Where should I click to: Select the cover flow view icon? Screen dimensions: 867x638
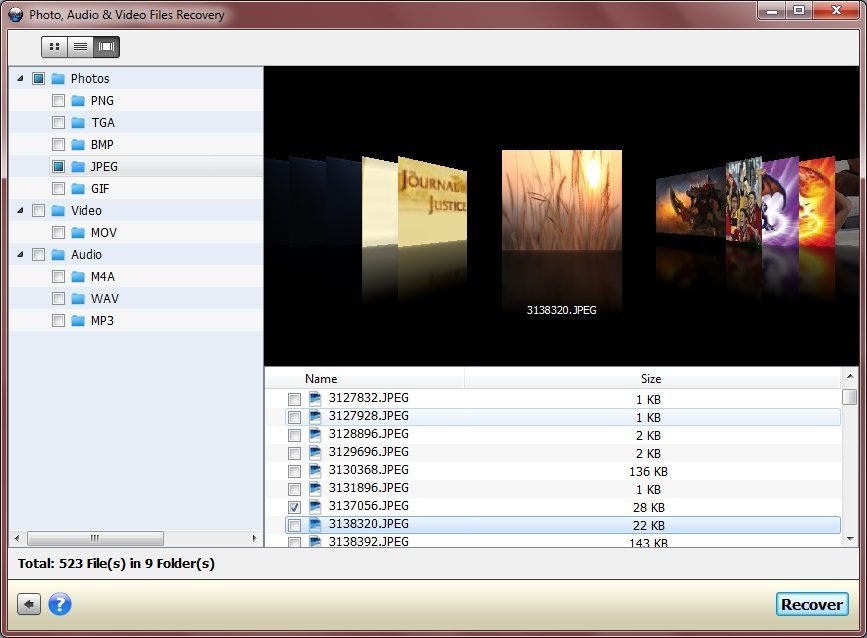click(x=106, y=47)
